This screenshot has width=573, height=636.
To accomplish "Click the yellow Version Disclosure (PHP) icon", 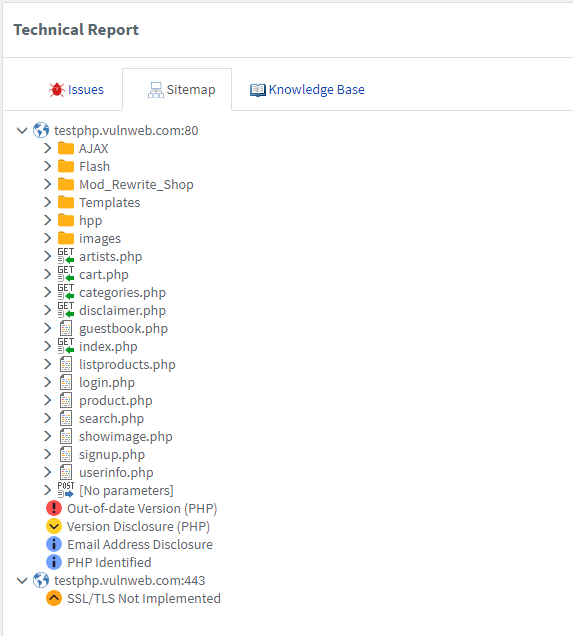I will point(54,526).
